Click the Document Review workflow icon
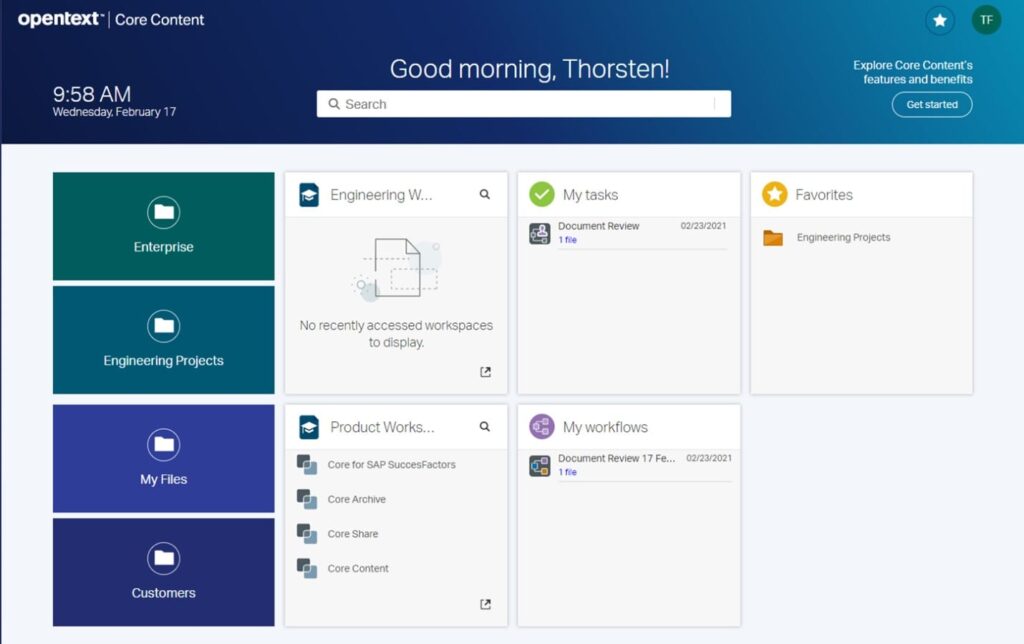 pyautogui.click(x=540, y=465)
